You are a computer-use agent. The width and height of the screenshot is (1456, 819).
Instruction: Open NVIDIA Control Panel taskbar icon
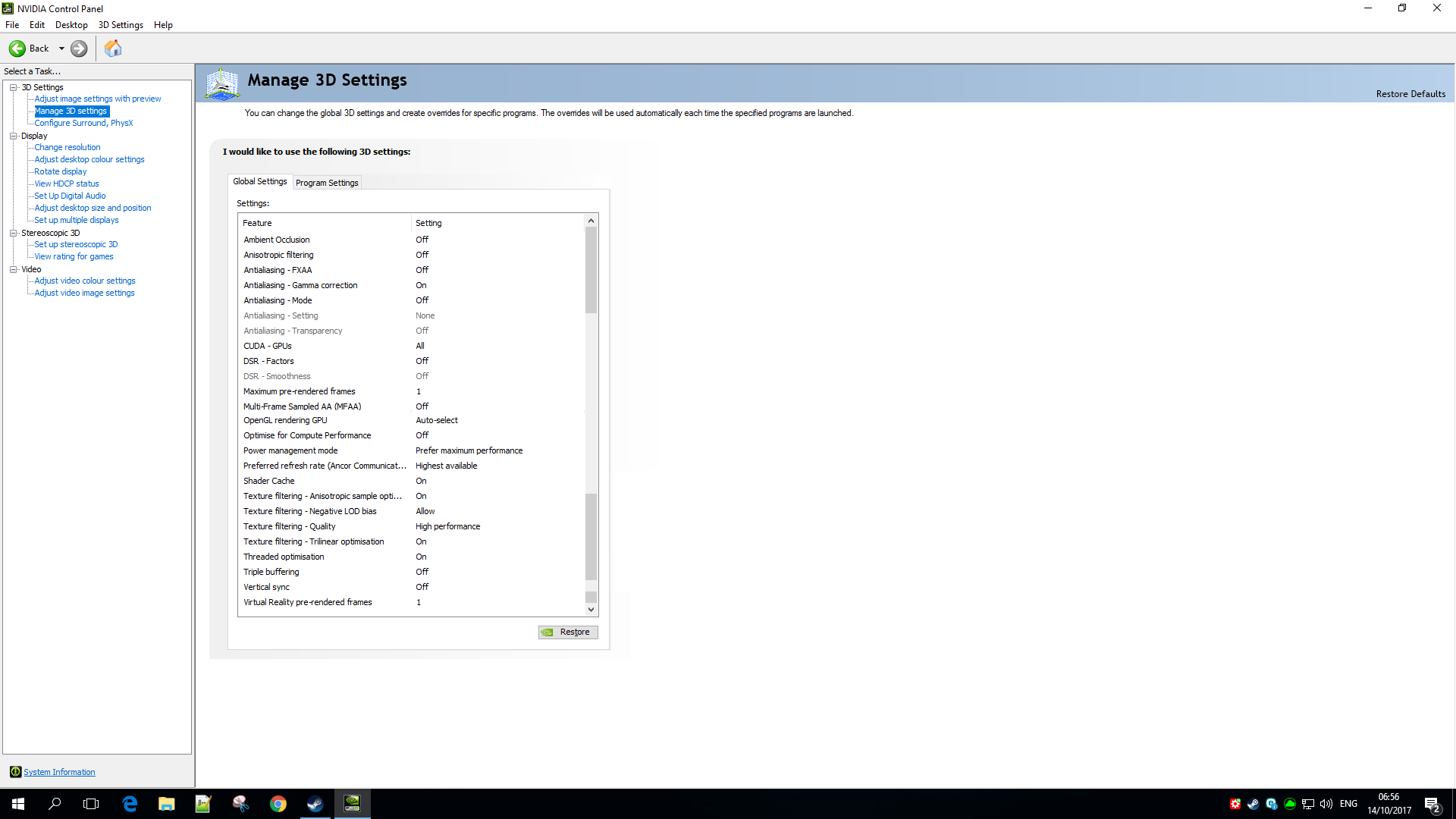pos(353,804)
